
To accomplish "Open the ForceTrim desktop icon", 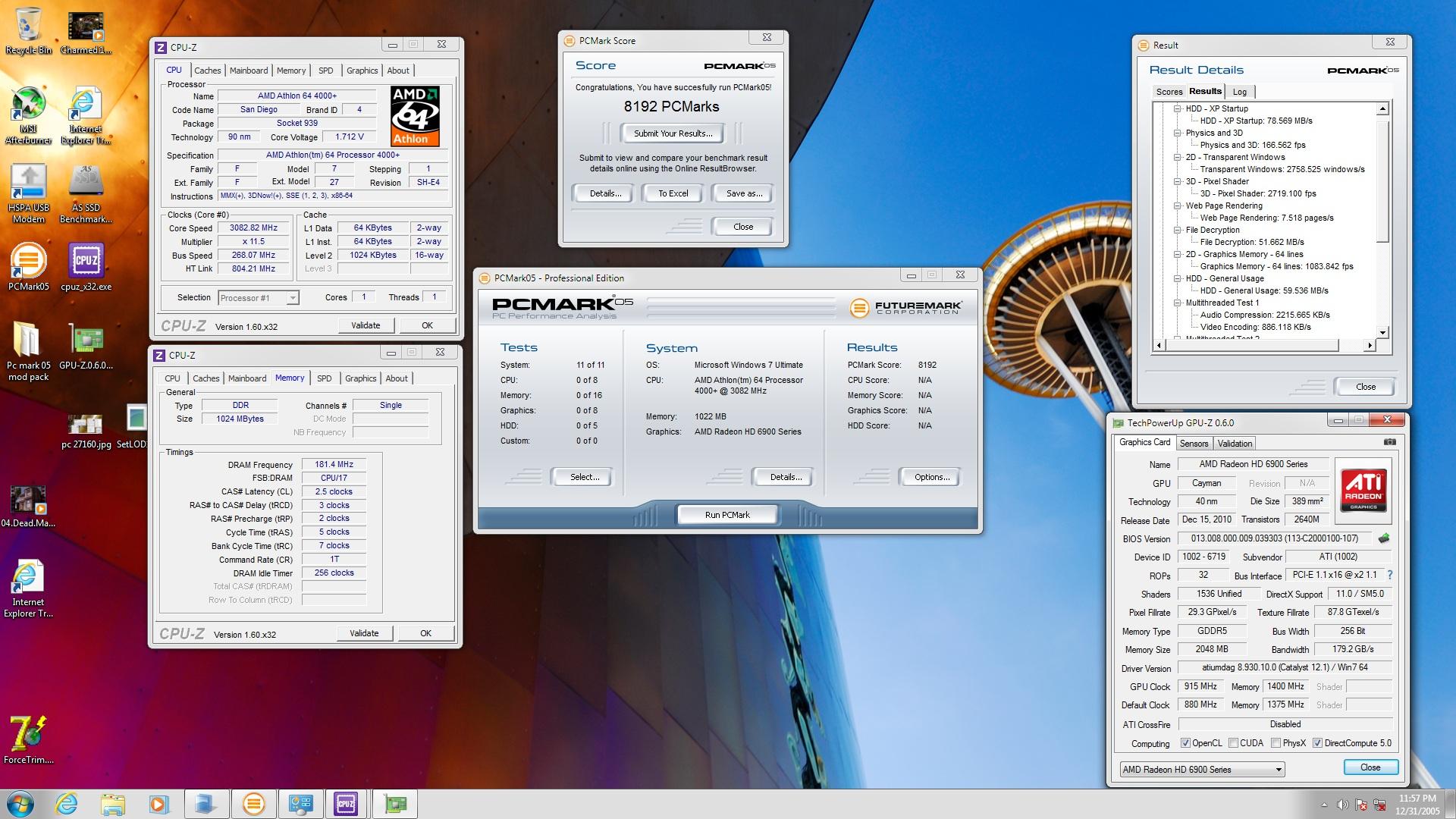I will click(28, 739).
